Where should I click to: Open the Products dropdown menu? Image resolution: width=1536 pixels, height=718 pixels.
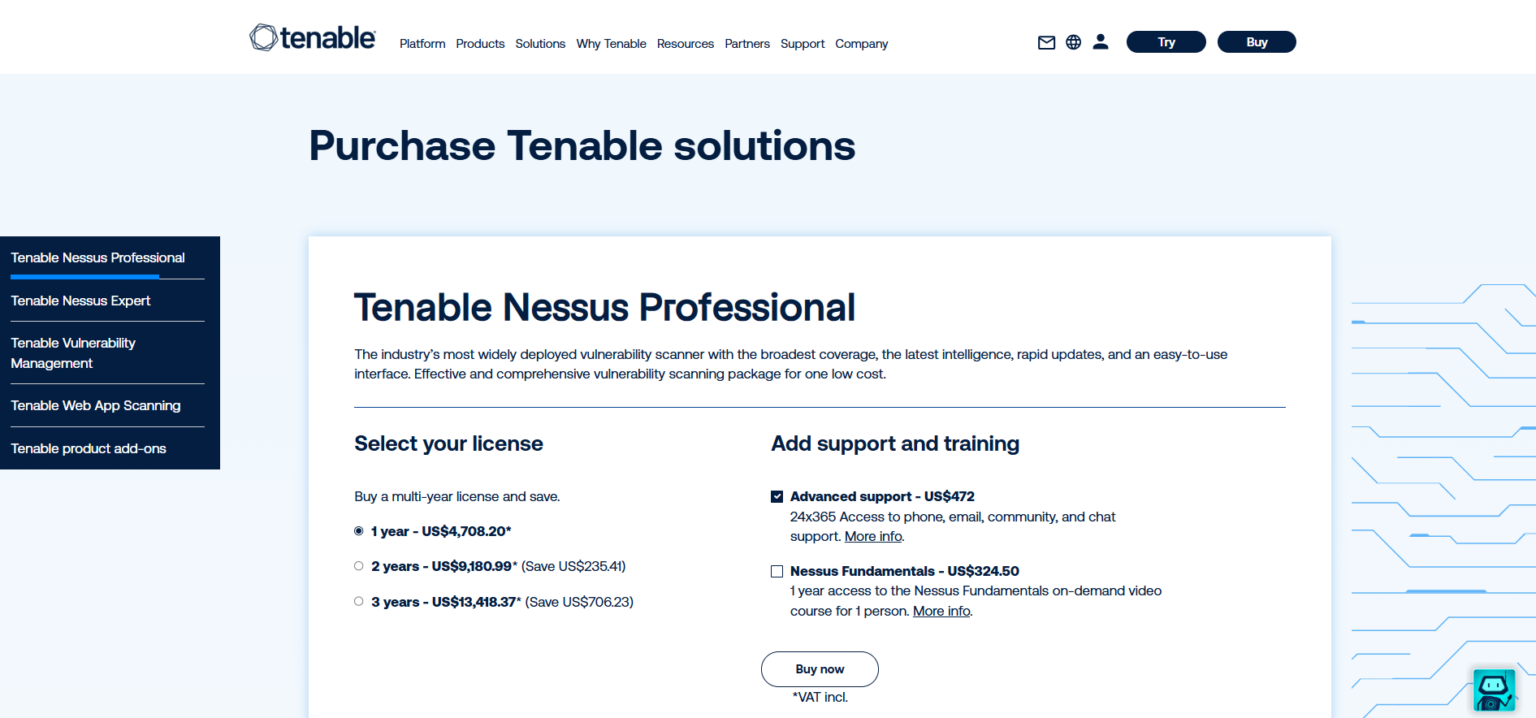(480, 43)
